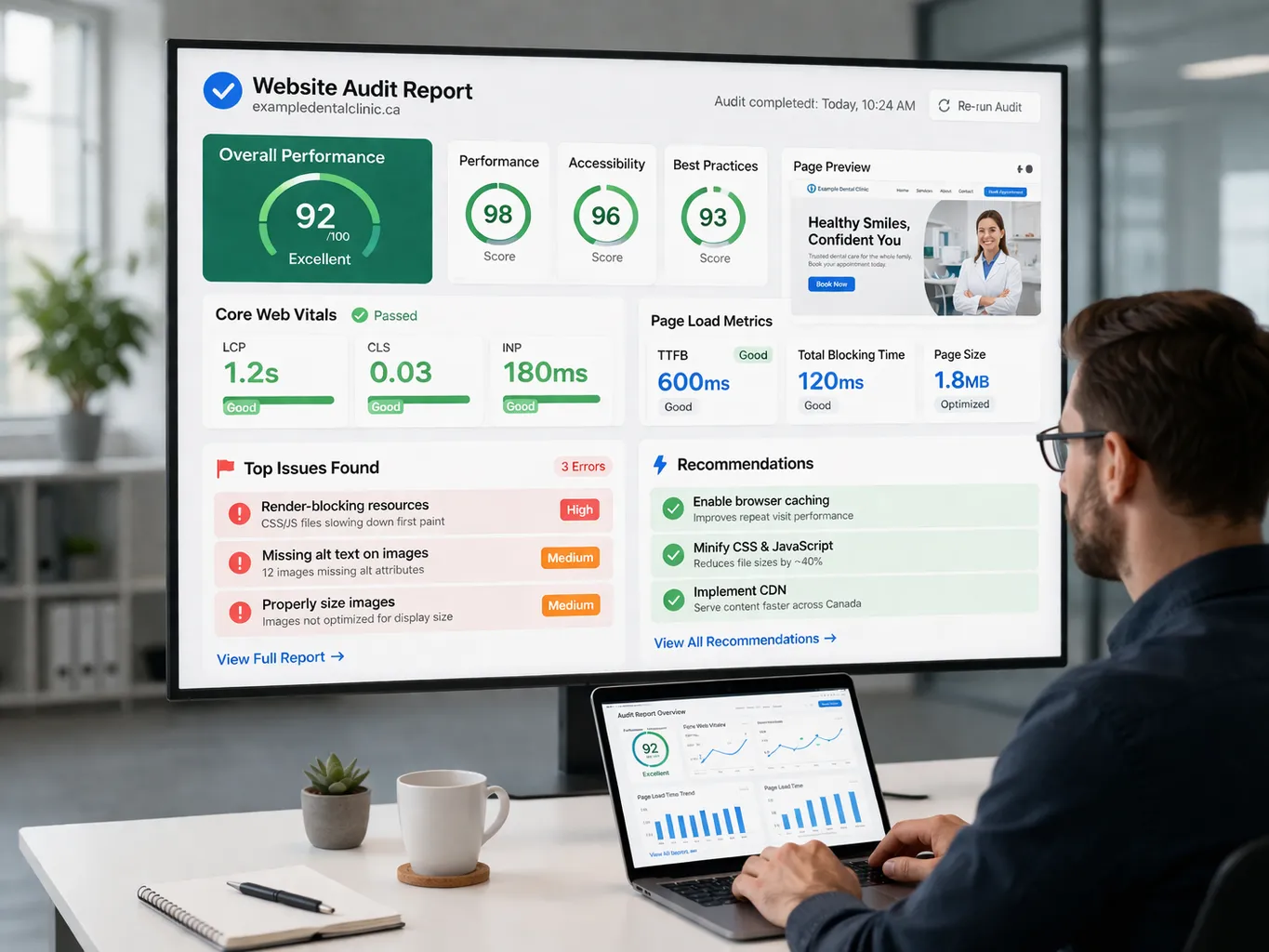1269x952 pixels.
Task: Click the Render-blocking resources error icon
Action: click(240, 513)
